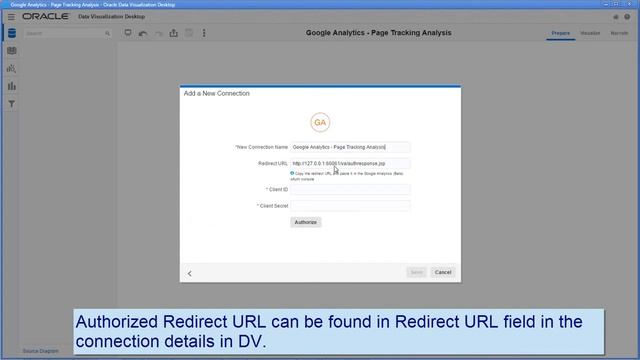Click the Redirect URL field
The height and width of the screenshot is (360, 640).
pos(350,163)
